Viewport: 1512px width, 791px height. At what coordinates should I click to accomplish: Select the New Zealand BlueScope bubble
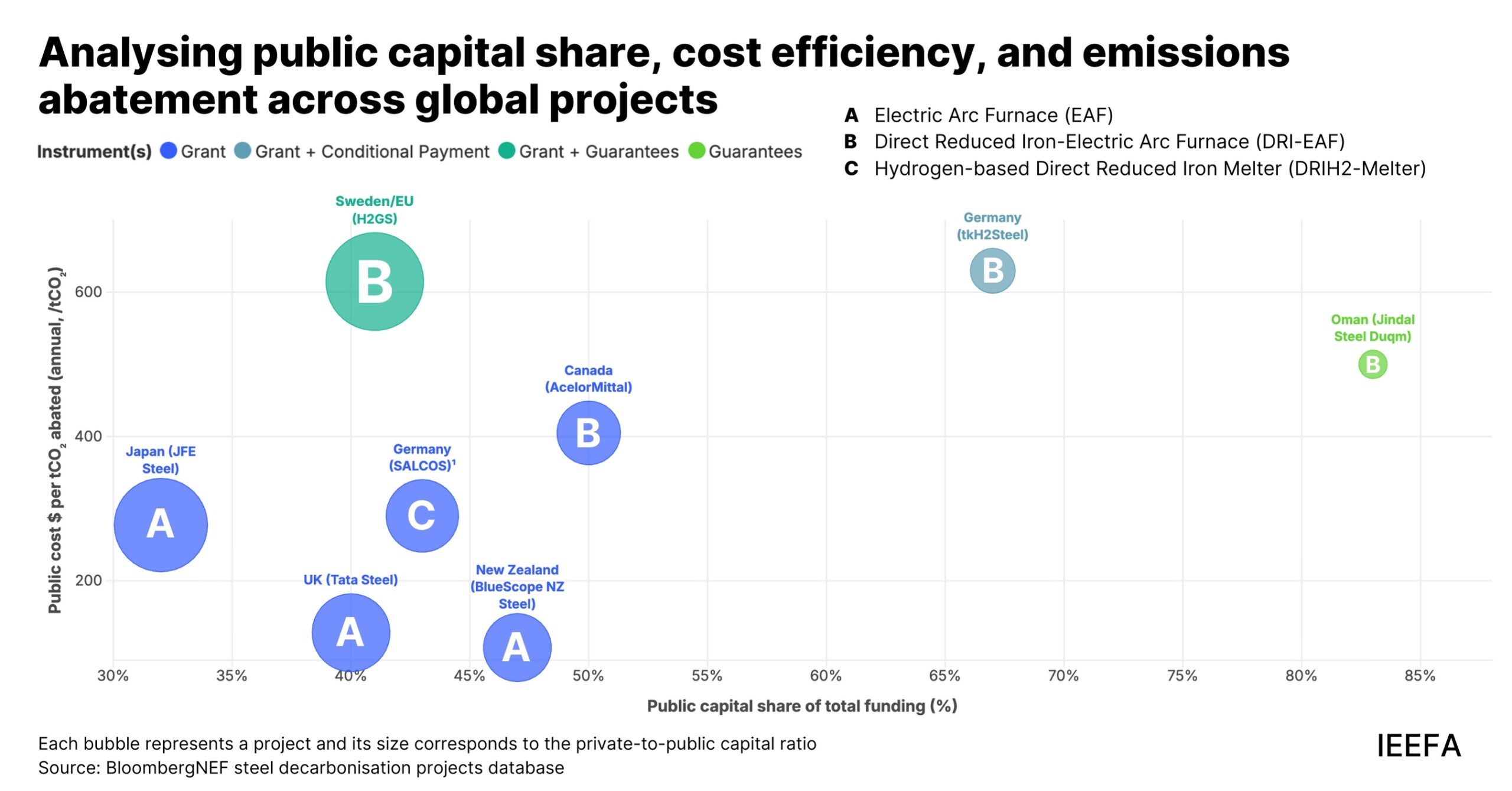pyautogui.click(x=517, y=647)
